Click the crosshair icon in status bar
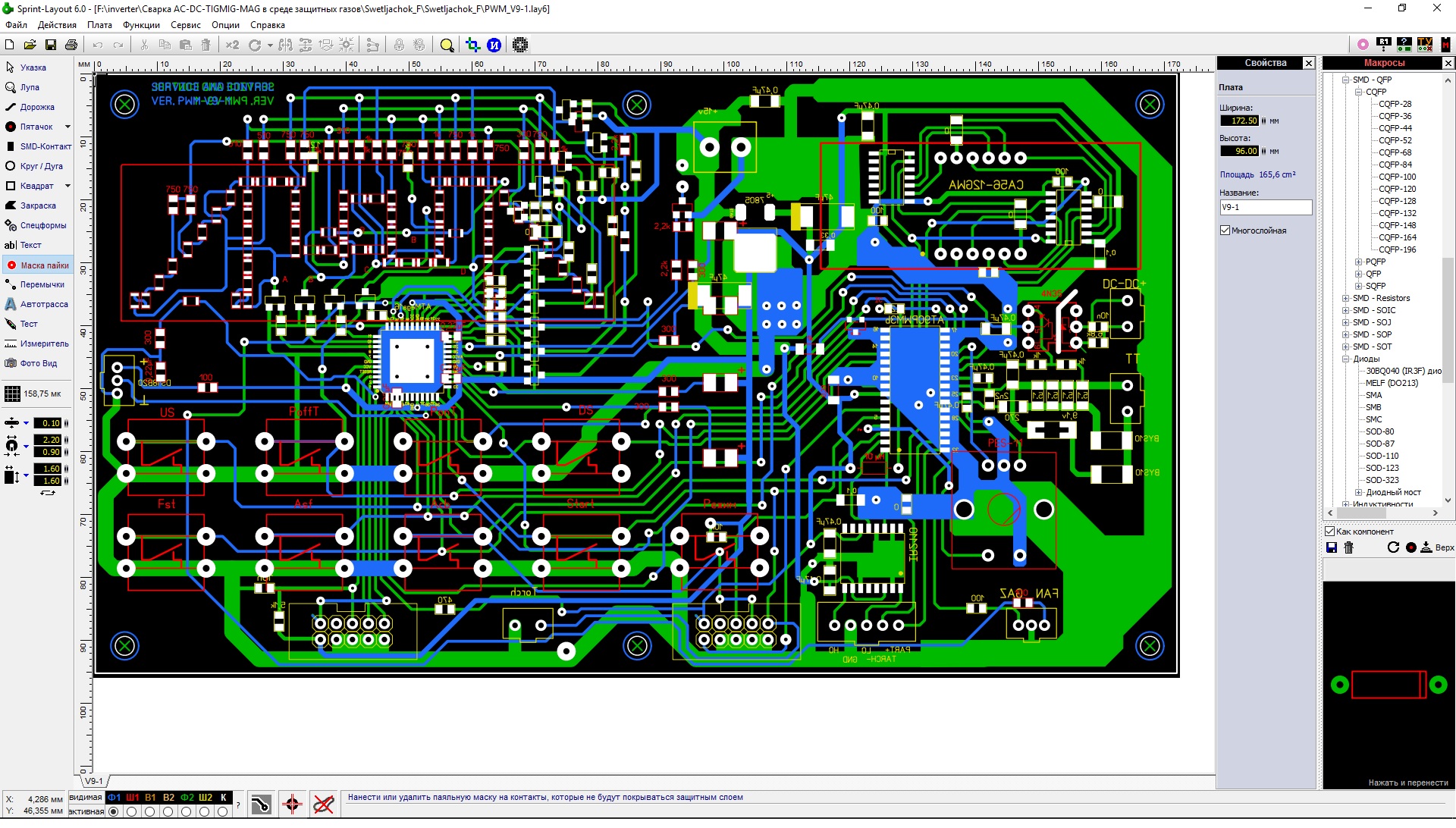Viewport: 1456px width, 828px height. pyautogui.click(x=293, y=804)
